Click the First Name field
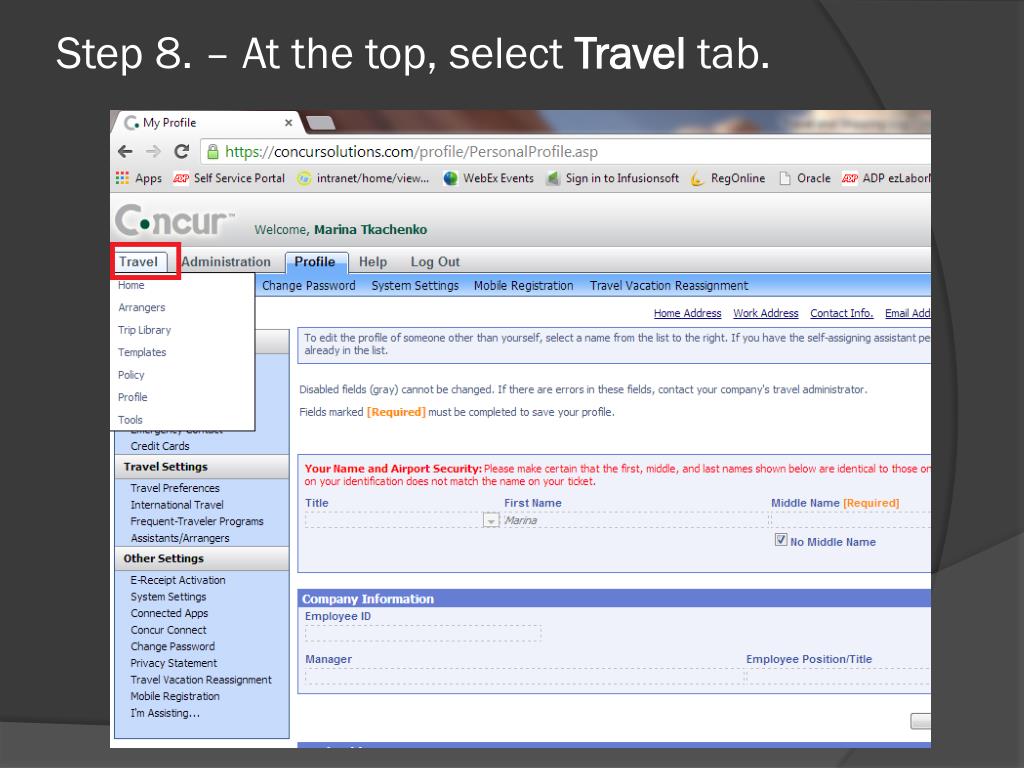The width and height of the screenshot is (1024, 768). [x=635, y=520]
